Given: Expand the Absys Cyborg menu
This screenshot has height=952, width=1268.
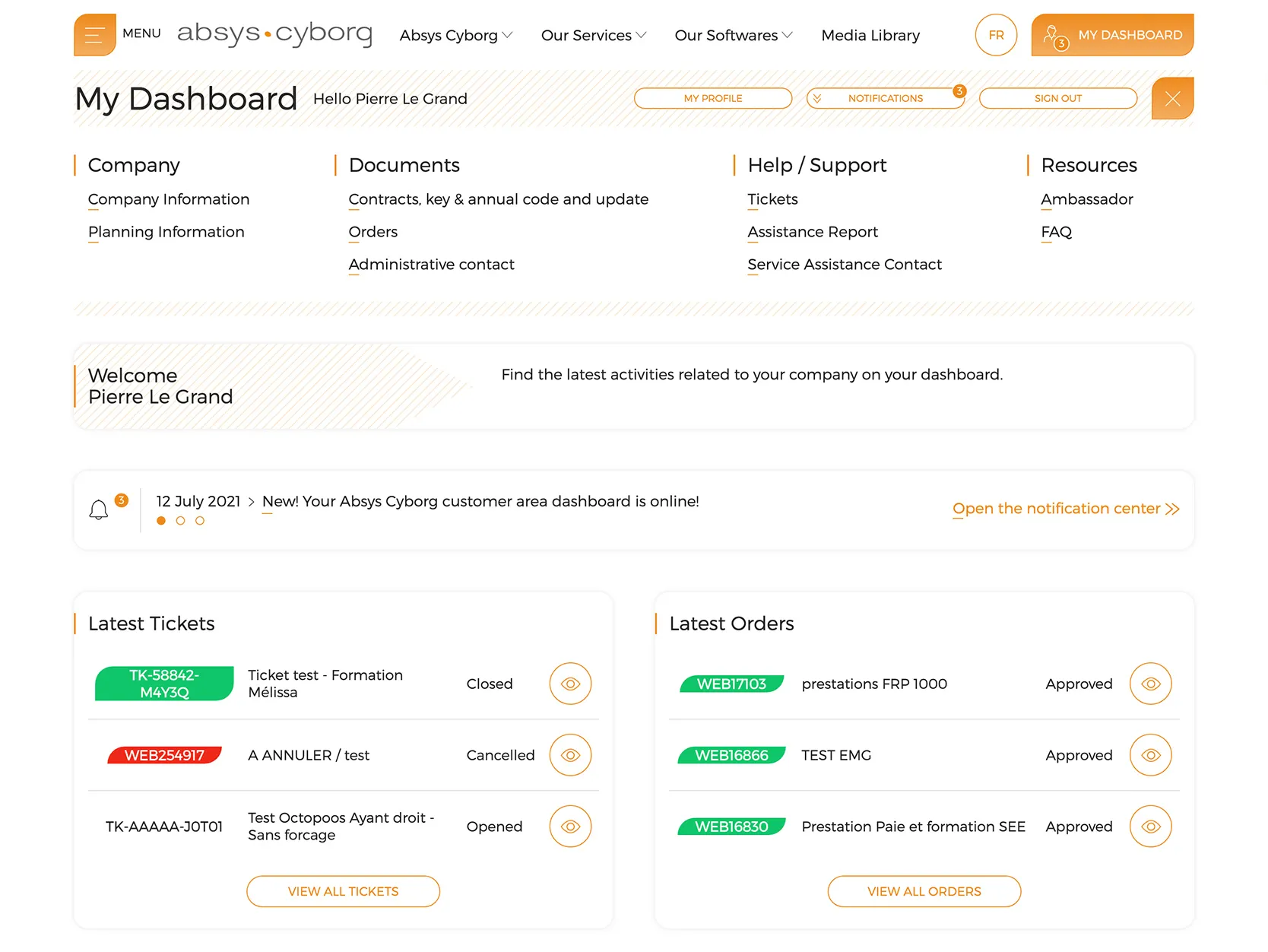Looking at the screenshot, I should click(x=456, y=35).
